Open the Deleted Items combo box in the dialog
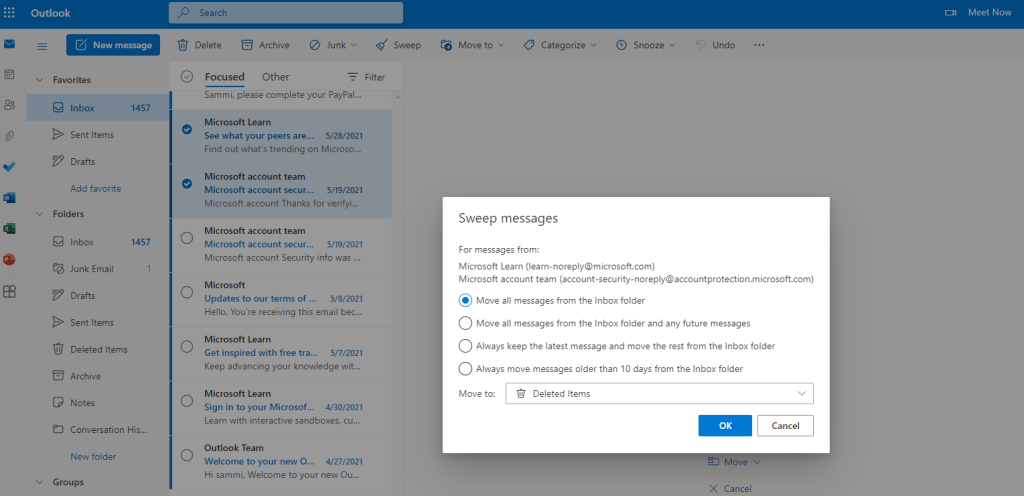 tap(660, 394)
